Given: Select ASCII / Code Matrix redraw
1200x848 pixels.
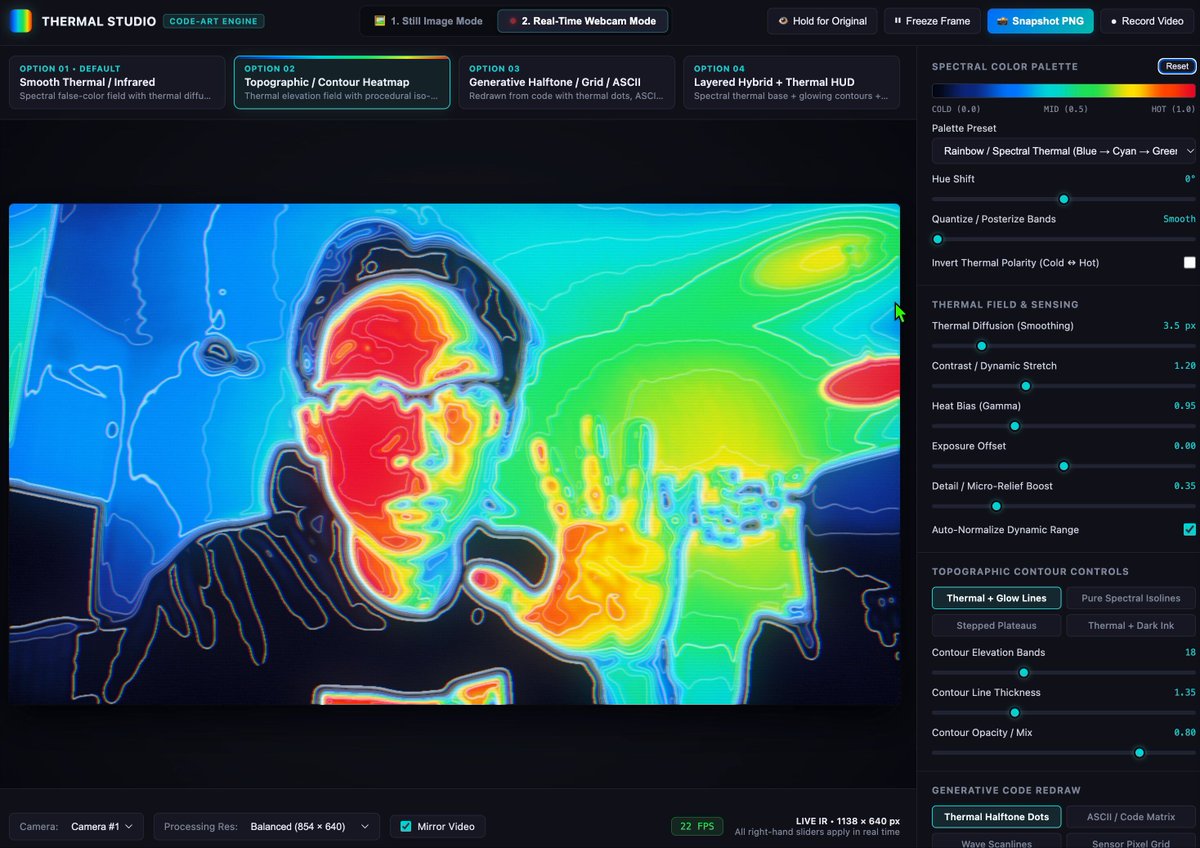Looking at the screenshot, I should (1131, 817).
